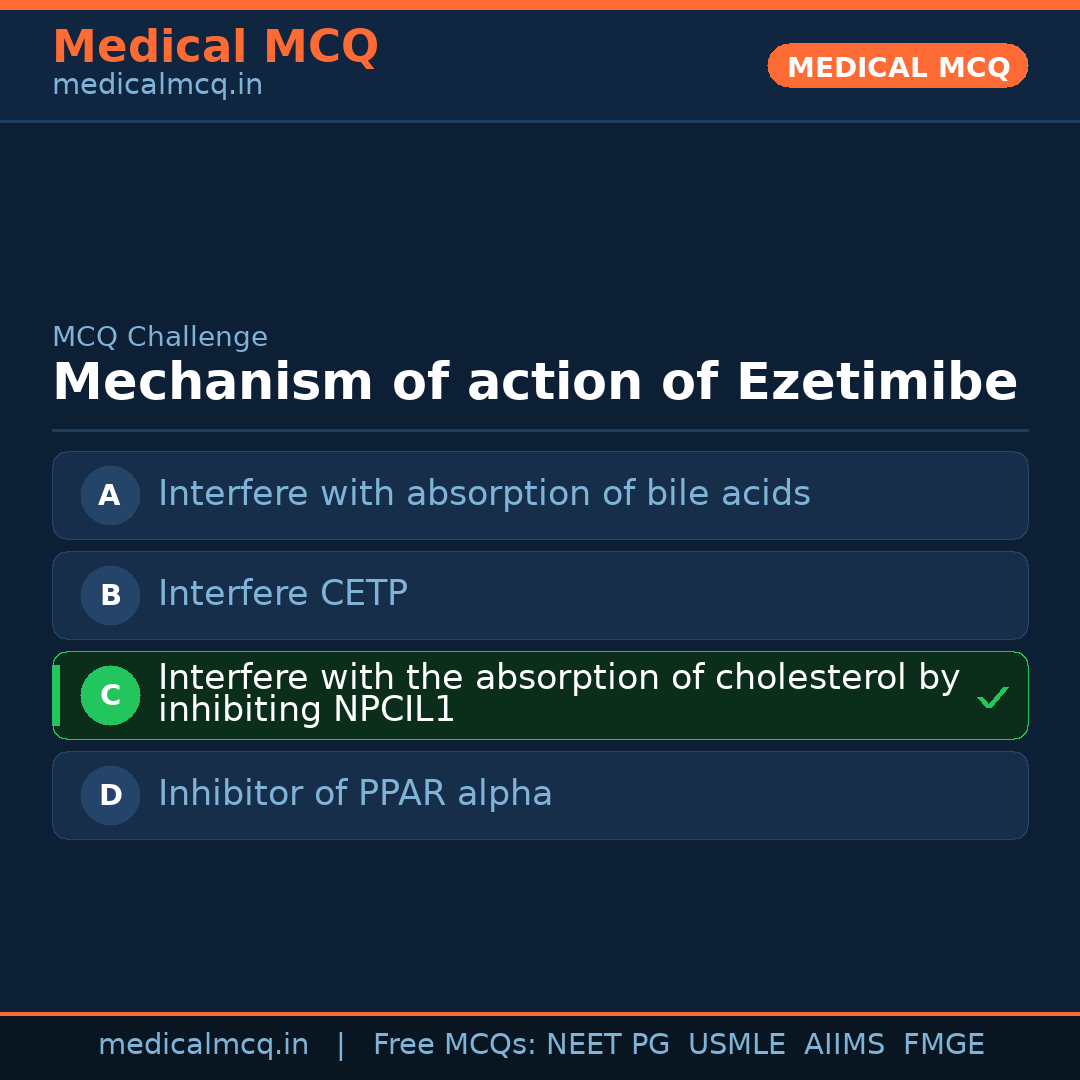The height and width of the screenshot is (1080, 1080).
Task: Click the "MCQ Challenge" label
Action: [160, 337]
